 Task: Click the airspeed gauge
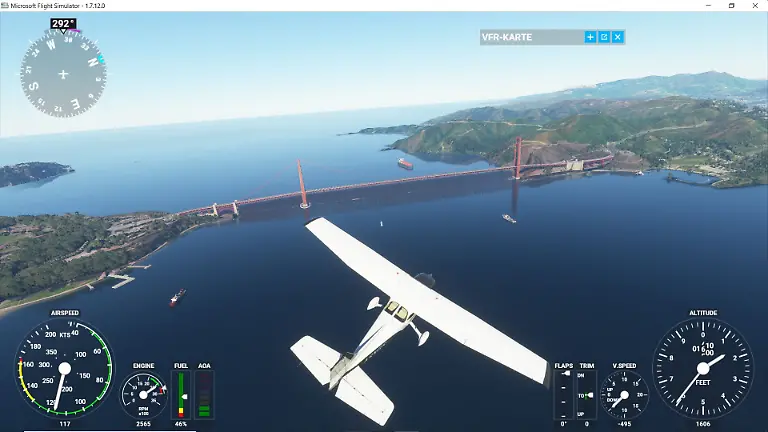[x=64, y=367]
